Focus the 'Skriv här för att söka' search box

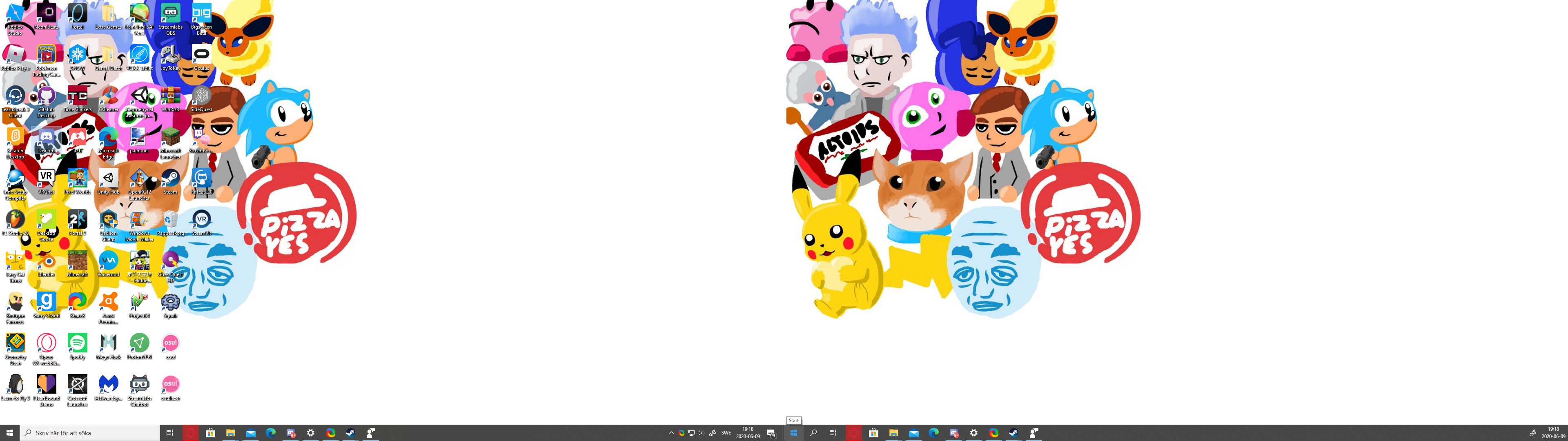click(90, 433)
